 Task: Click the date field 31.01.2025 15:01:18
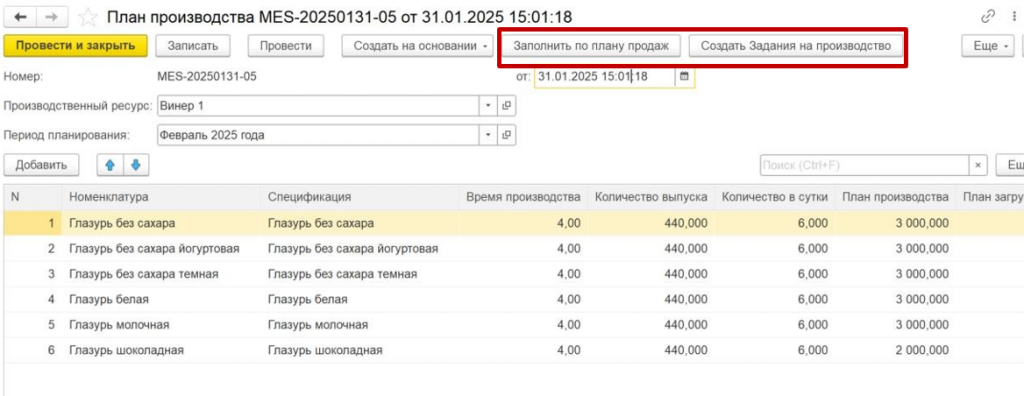[605, 76]
